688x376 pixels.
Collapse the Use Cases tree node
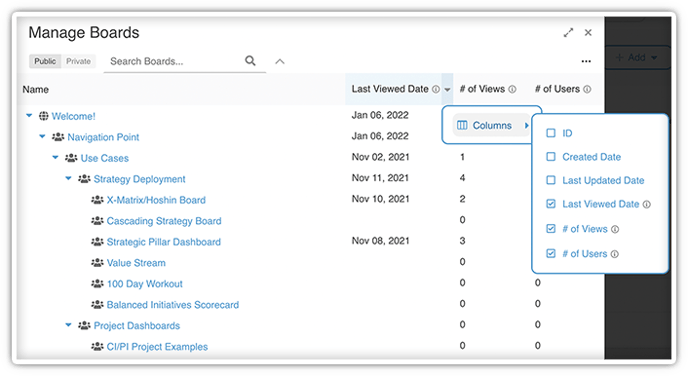click(55, 157)
